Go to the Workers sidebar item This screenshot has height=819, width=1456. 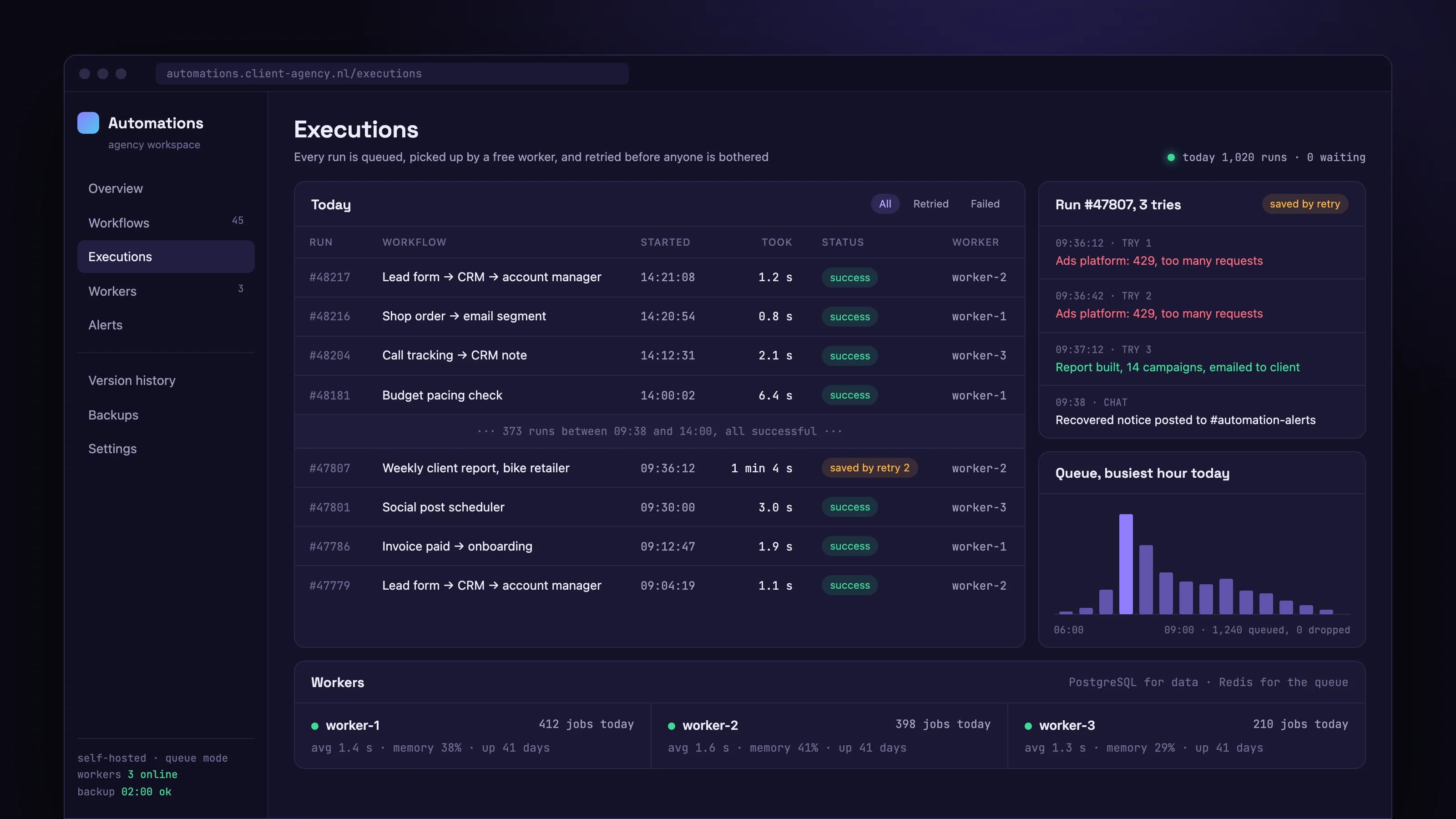(166, 291)
